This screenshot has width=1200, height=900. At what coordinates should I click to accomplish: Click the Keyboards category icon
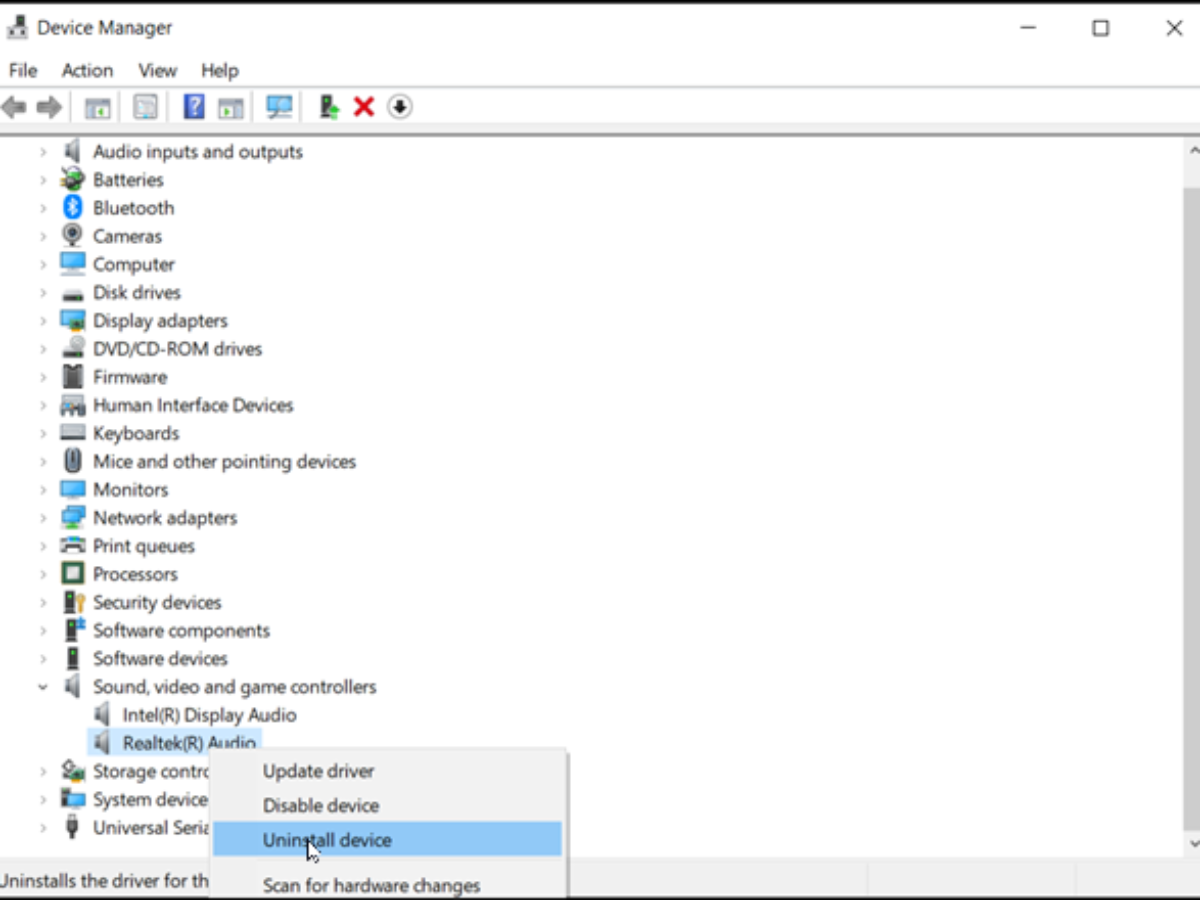point(72,433)
